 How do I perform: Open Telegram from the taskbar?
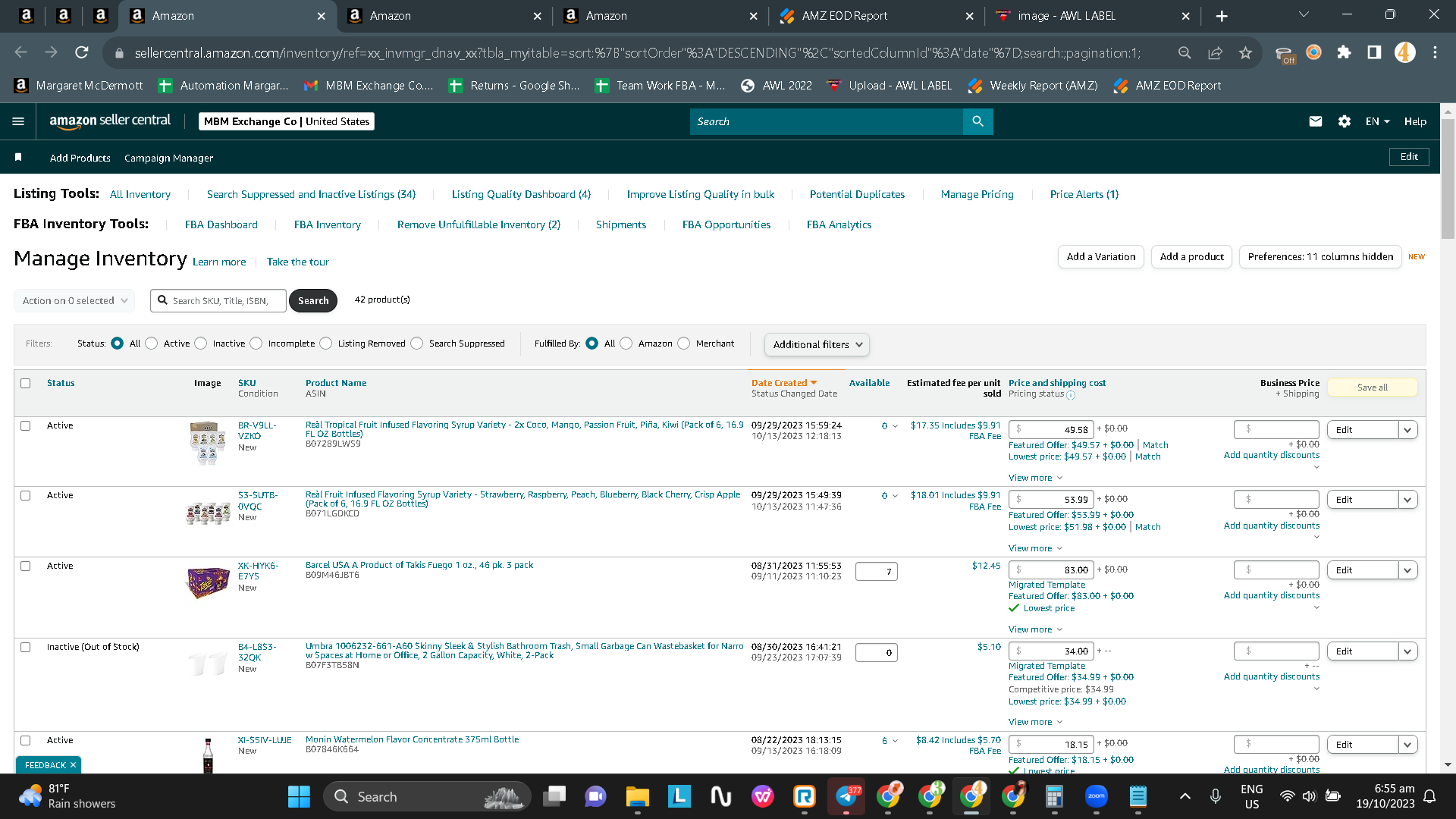click(x=846, y=796)
